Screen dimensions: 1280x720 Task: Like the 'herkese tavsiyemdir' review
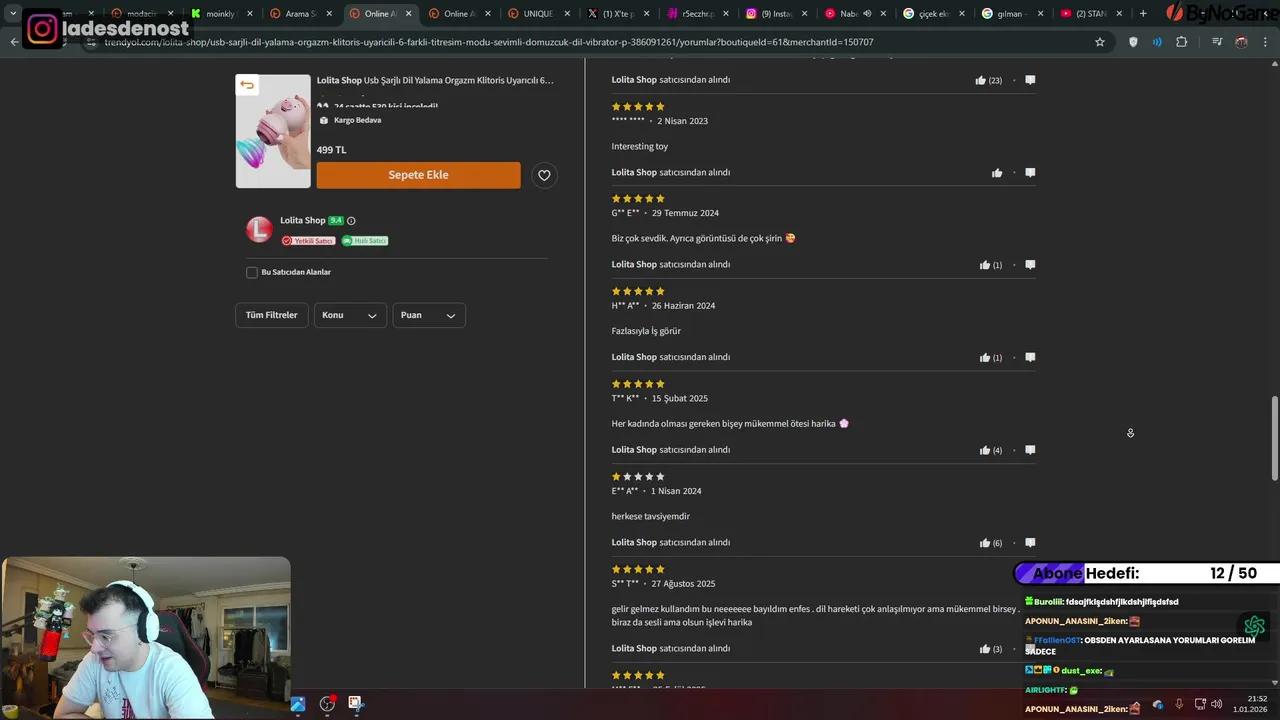(x=985, y=543)
